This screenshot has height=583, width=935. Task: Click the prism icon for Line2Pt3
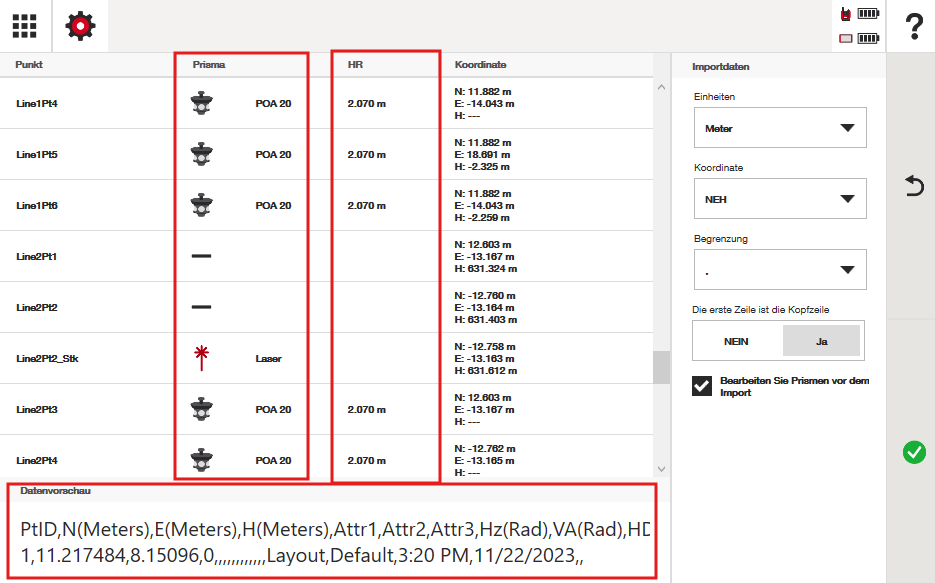(x=202, y=410)
